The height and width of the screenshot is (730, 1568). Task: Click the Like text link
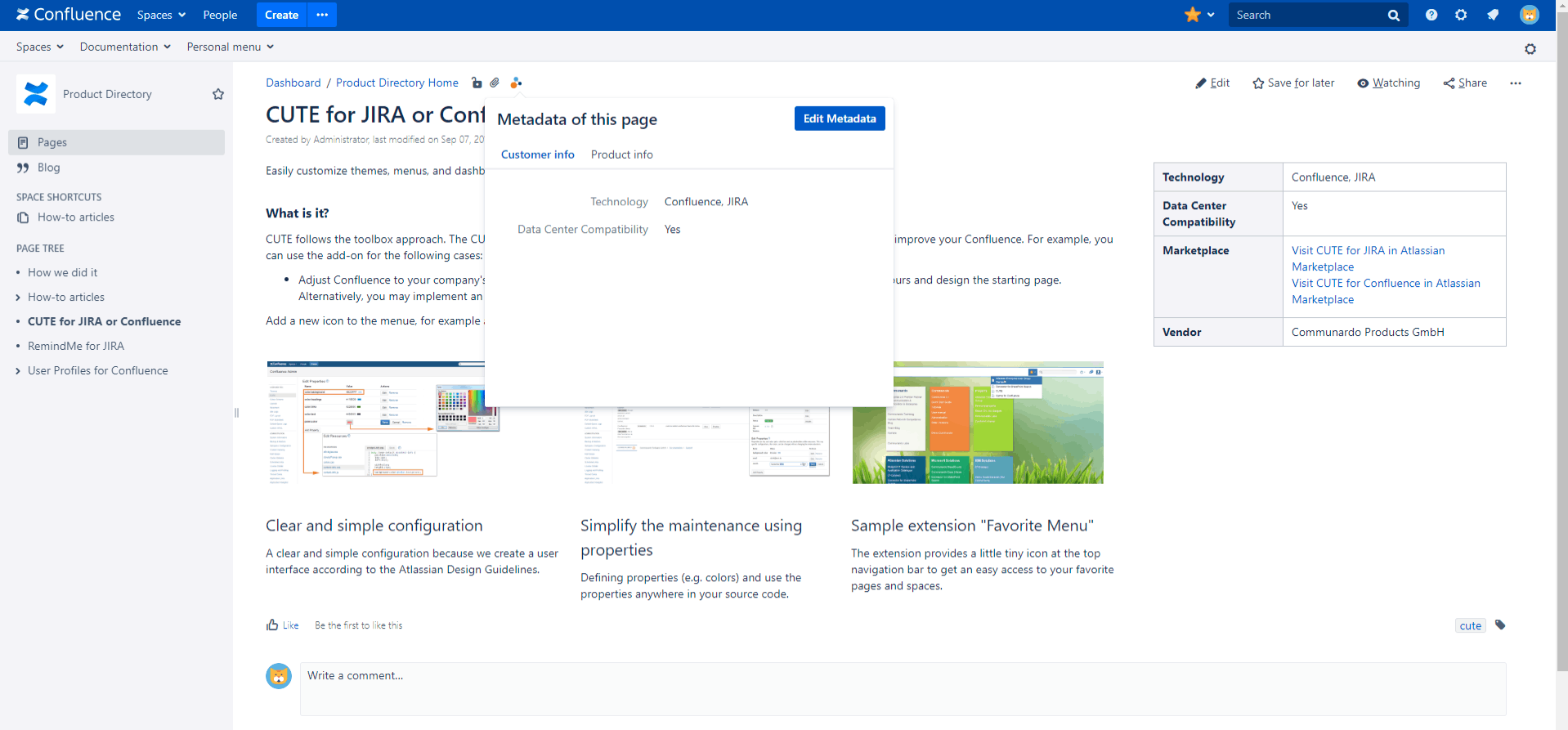pyautogui.click(x=290, y=625)
